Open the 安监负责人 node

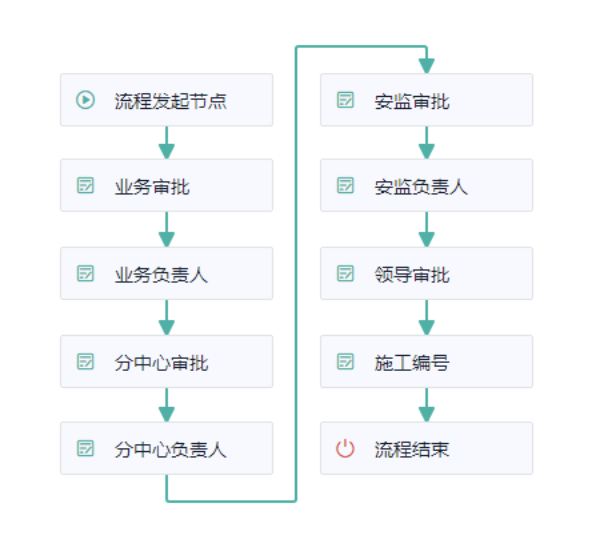click(x=421, y=186)
